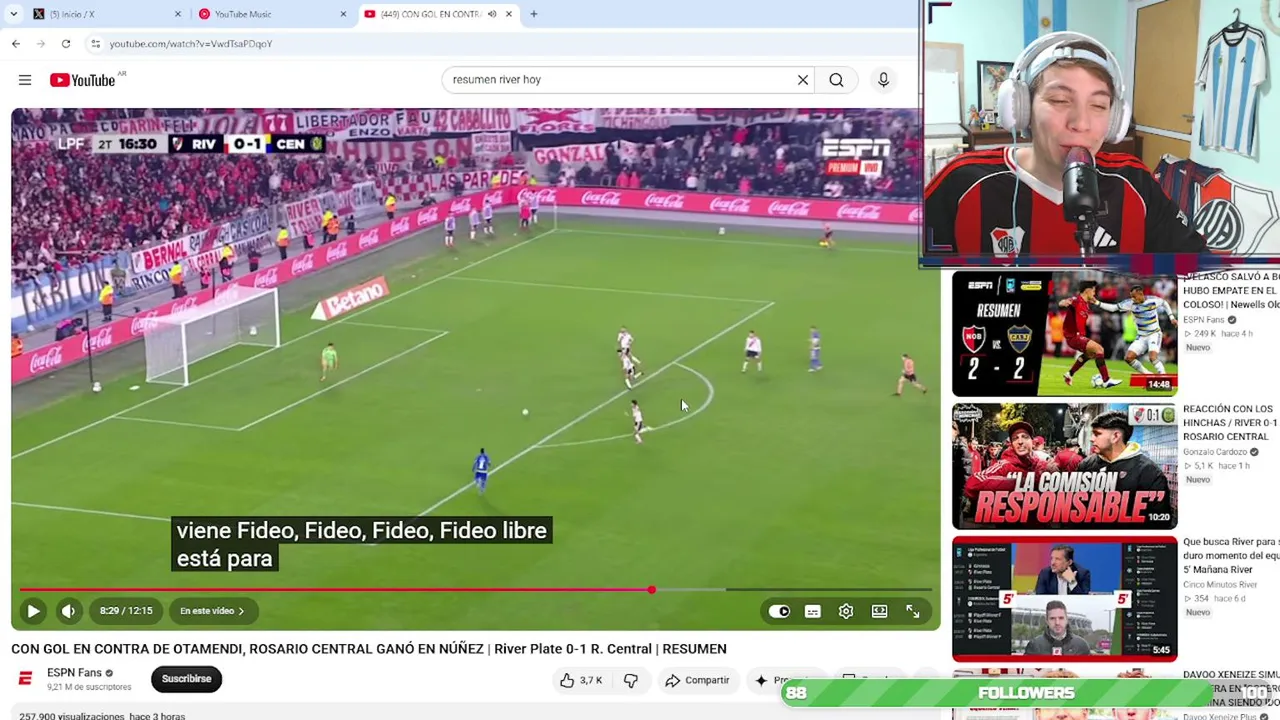Screen dimensions: 1280x720
Task: Close the current YouTube video tab
Action: click(x=509, y=14)
